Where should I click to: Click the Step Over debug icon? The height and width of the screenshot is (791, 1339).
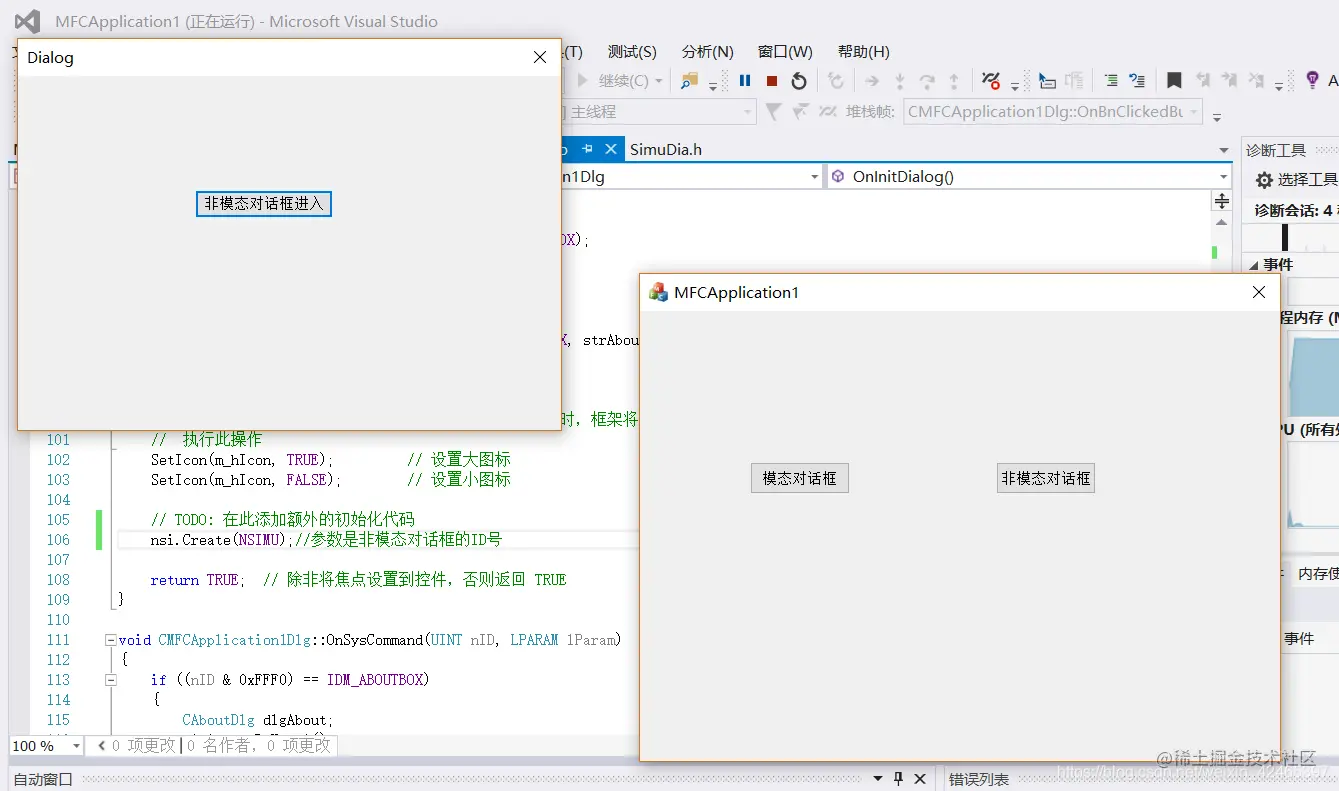click(927, 81)
